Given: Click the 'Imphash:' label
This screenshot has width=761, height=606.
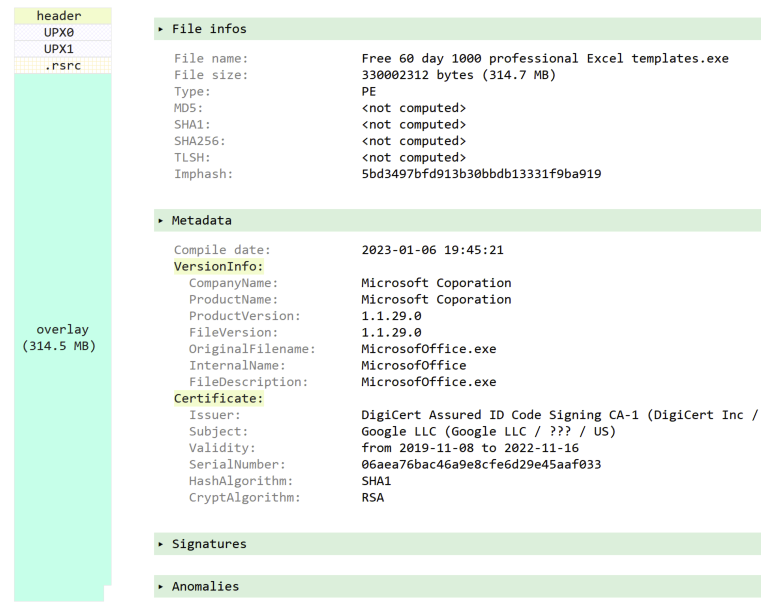Looking at the screenshot, I should click(203, 174).
